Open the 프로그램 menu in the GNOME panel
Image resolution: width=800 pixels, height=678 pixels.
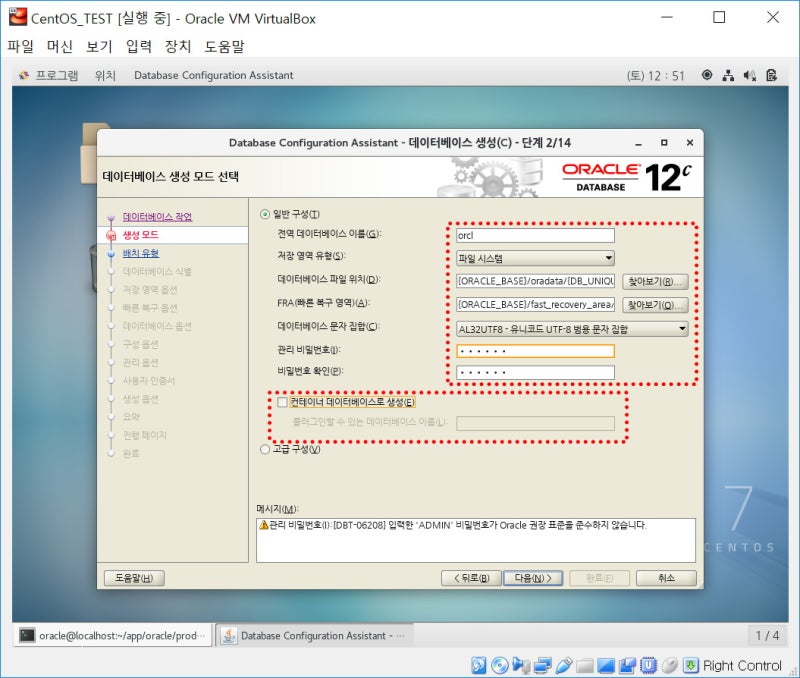click(57, 76)
